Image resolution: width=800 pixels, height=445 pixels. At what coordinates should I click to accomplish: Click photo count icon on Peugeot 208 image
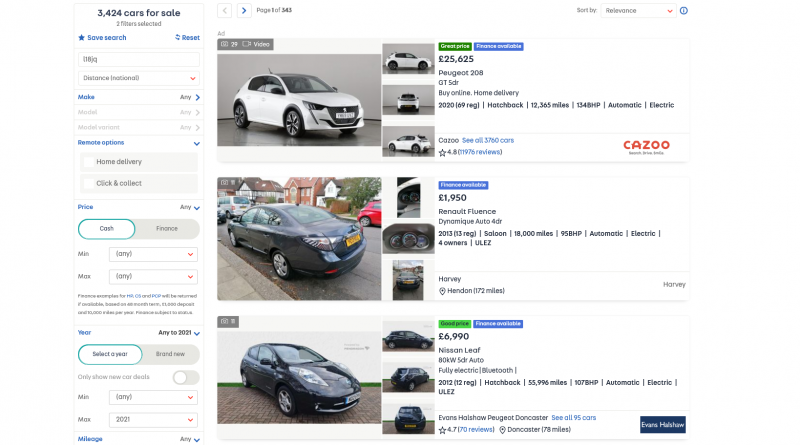click(x=224, y=44)
